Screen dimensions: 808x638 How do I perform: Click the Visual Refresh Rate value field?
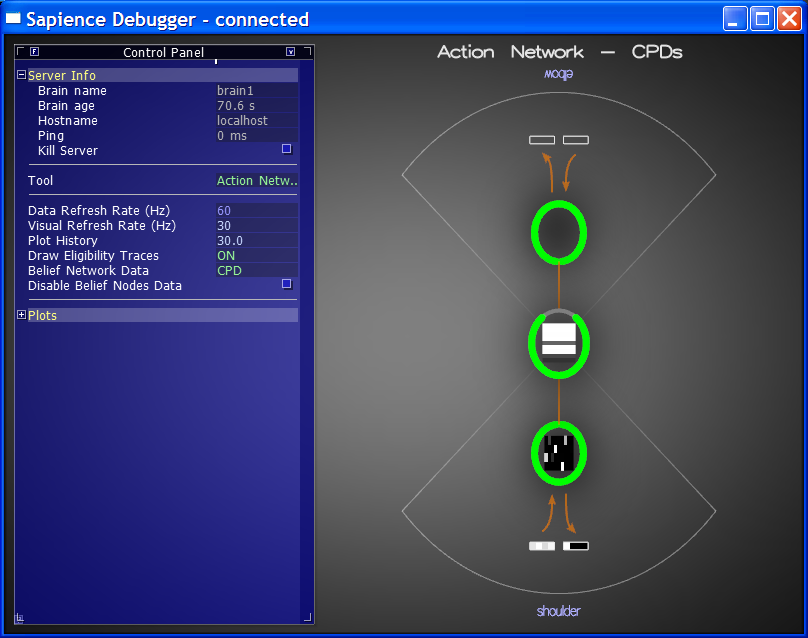pos(256,226)
